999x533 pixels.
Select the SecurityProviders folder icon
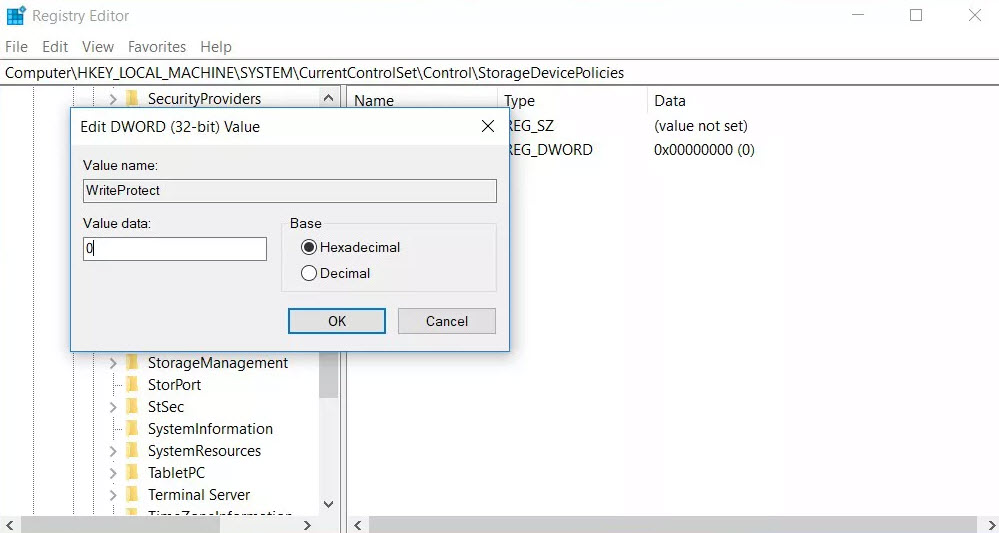[132, 98]
